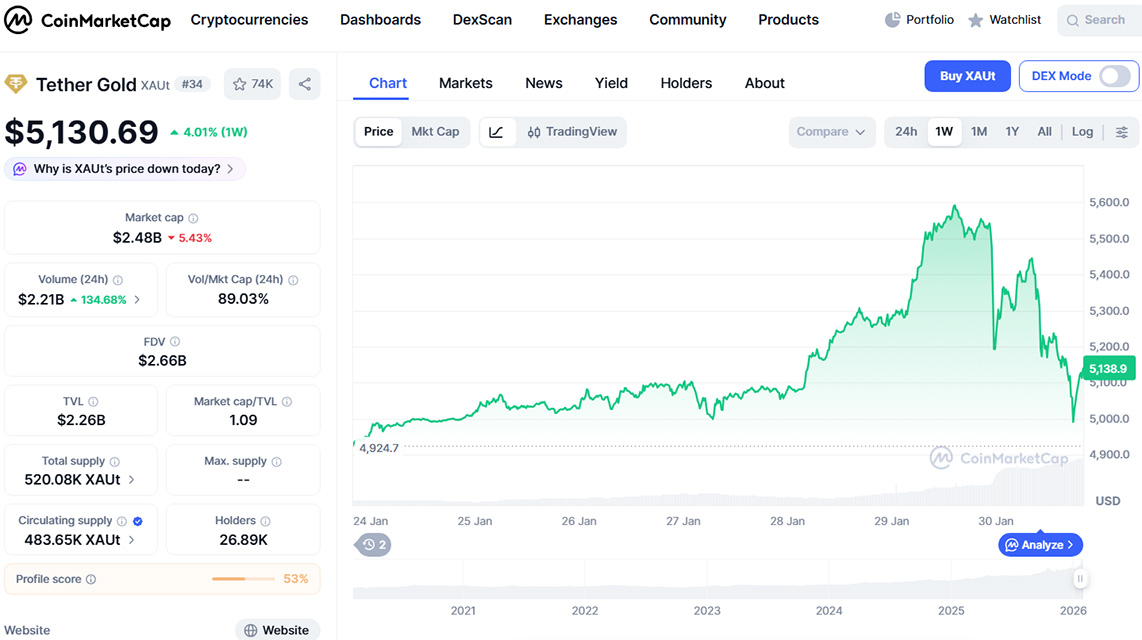Click the timeline range slider handle
This screenshot has width=1142, height=640.
coord(1079,579)
